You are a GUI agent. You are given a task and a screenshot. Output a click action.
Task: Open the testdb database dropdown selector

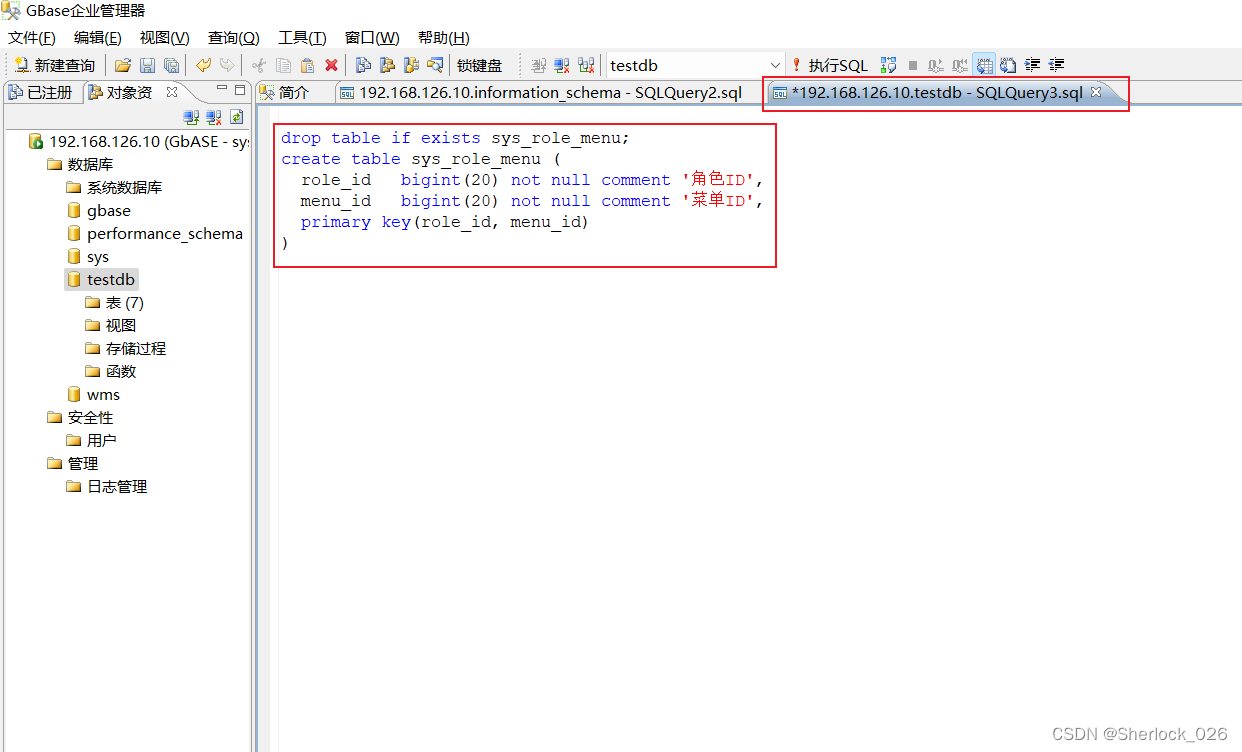click(775, 64)
